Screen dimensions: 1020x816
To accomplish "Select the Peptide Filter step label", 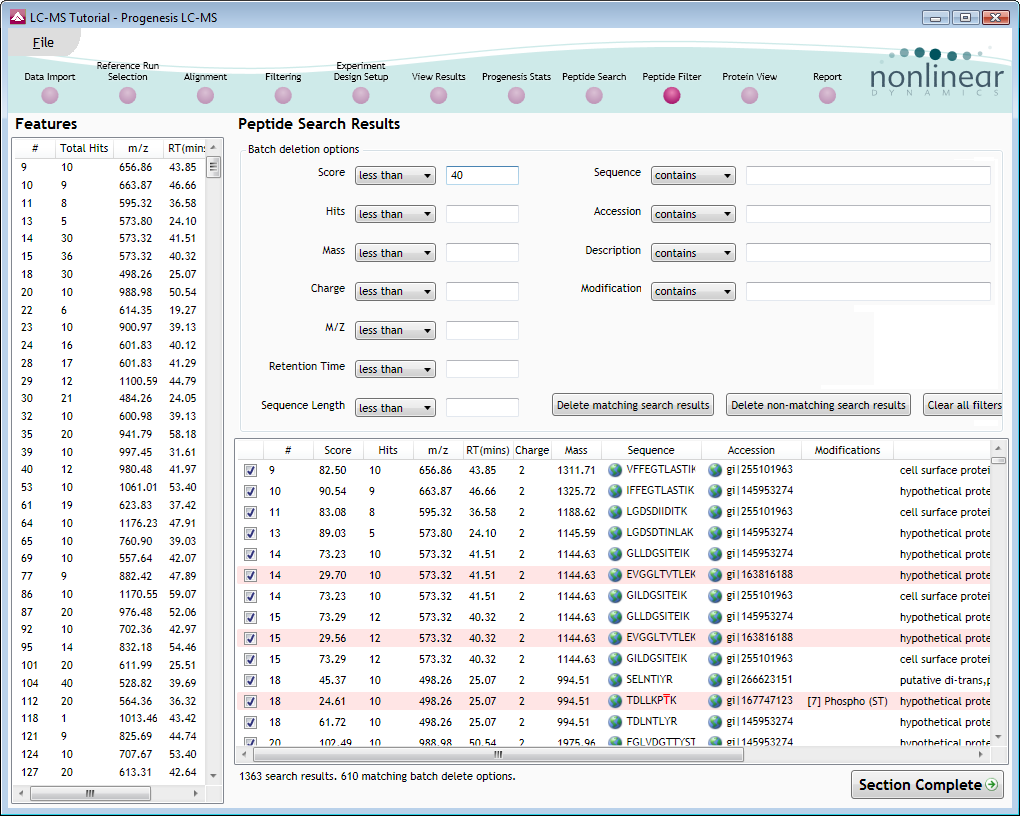I will (671, 77).
